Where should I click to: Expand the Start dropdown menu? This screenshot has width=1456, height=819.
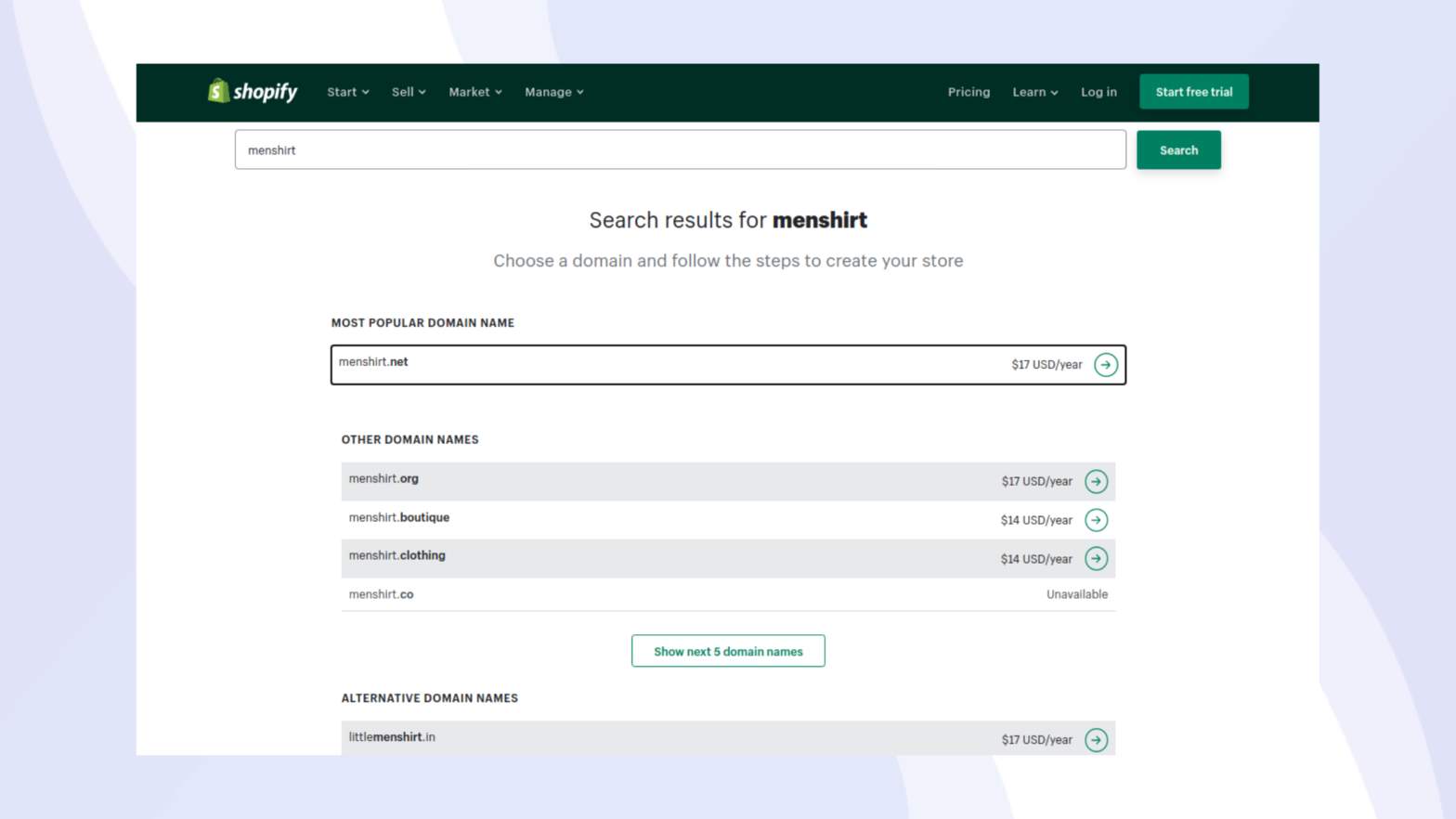tap(348, 92)
